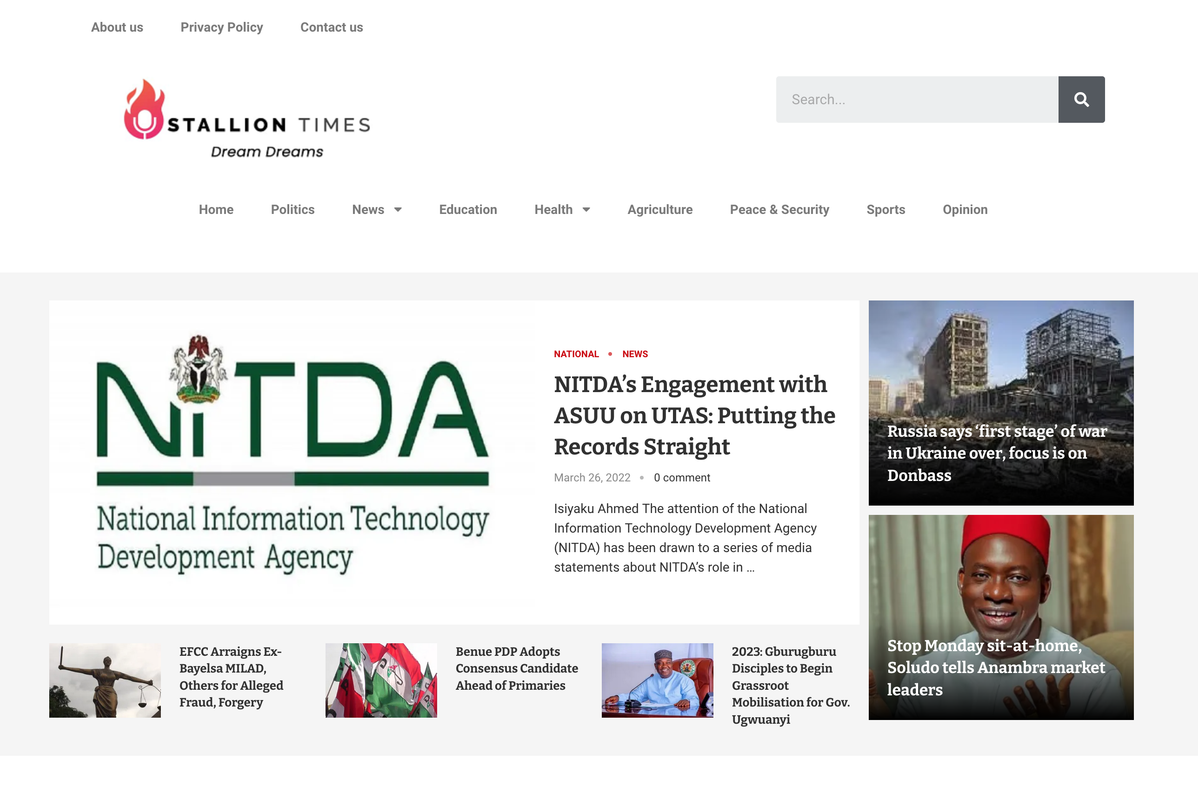Open the NITDA's Engagement with ASUU headline
This screenshot has width=1198, height=800.
point(695,415)
